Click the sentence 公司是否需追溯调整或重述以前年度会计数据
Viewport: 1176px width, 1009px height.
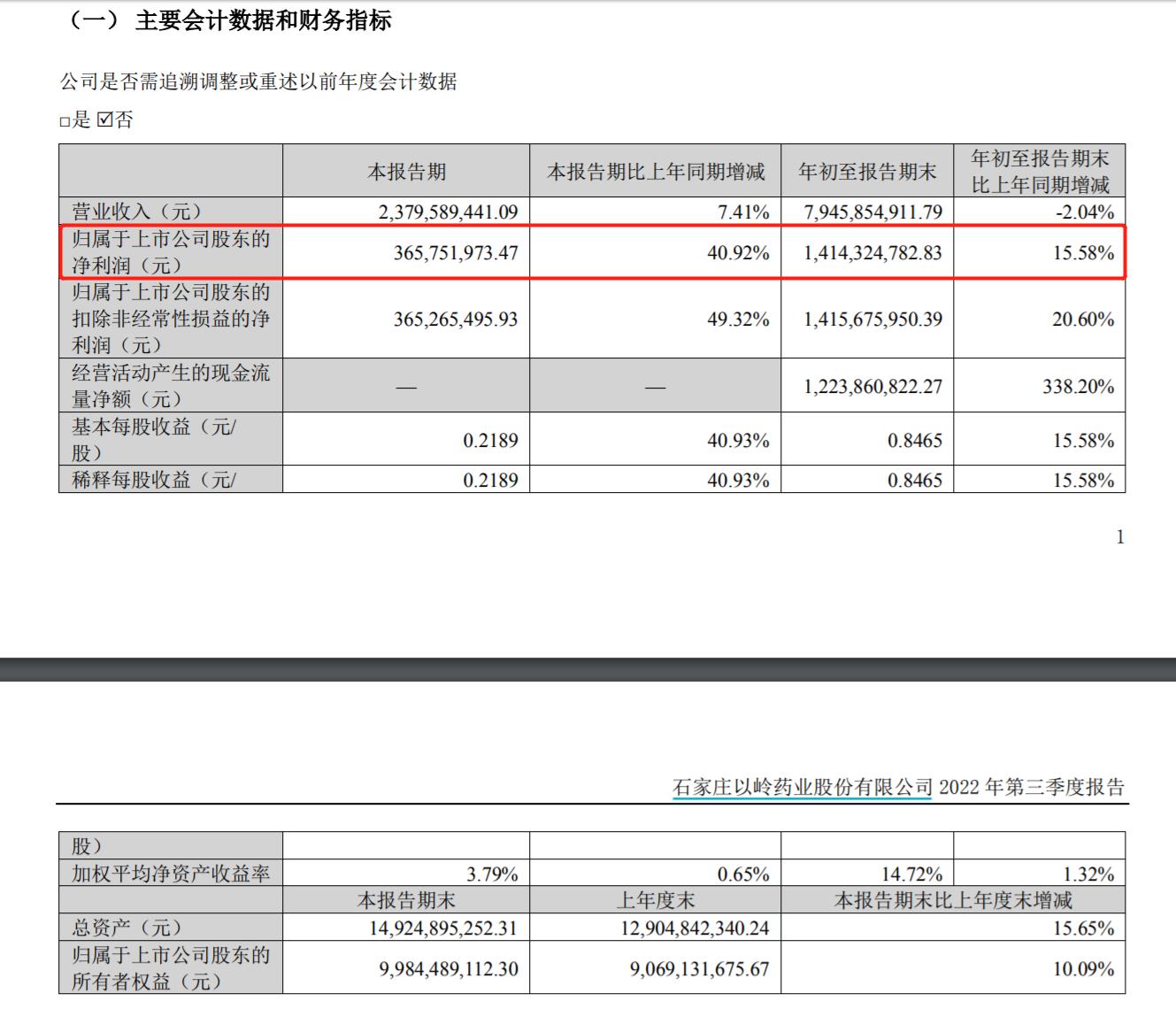pyautogui.click(x=258, y=82)
